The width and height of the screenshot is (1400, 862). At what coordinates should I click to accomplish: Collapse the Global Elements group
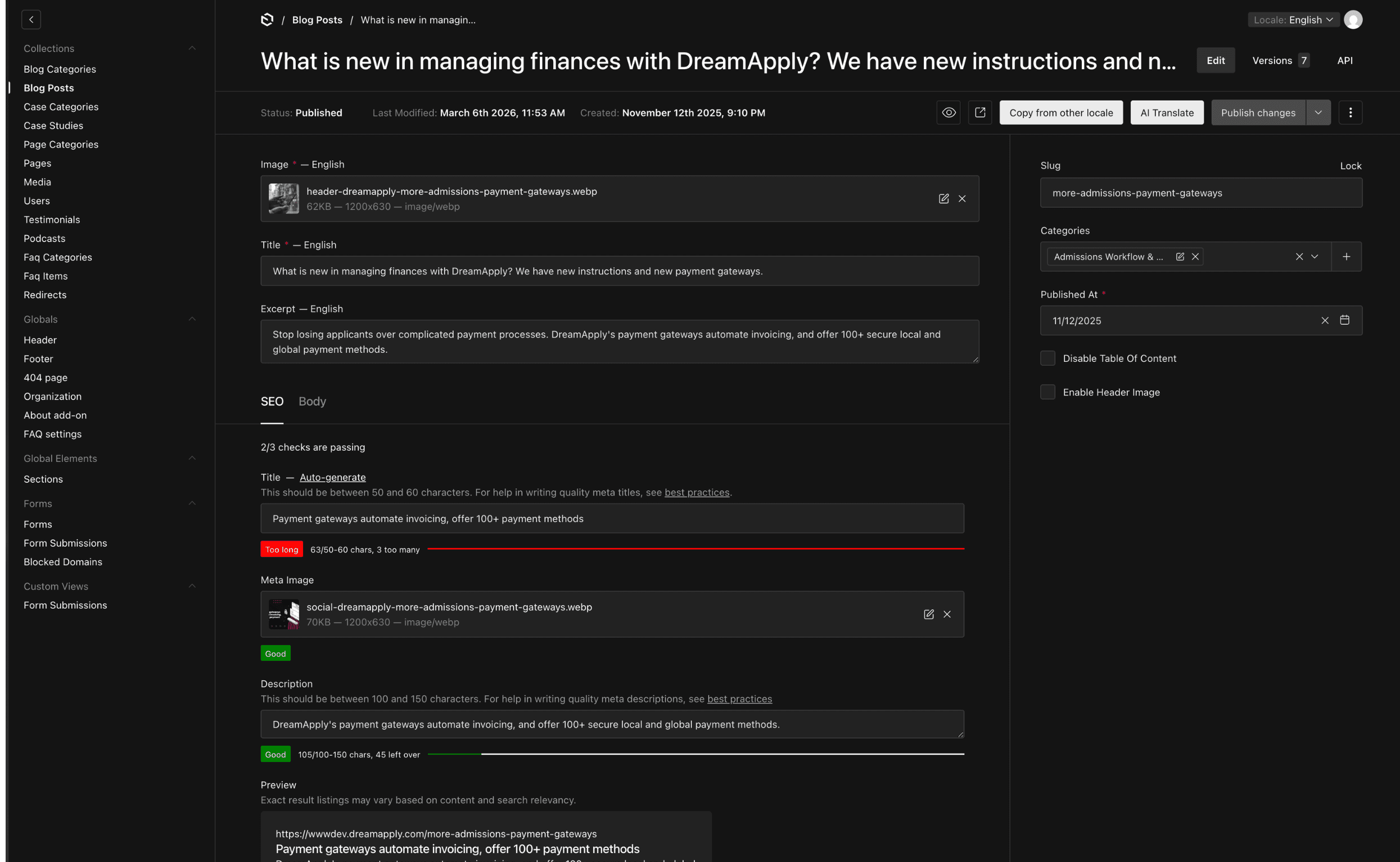(192, 458)
